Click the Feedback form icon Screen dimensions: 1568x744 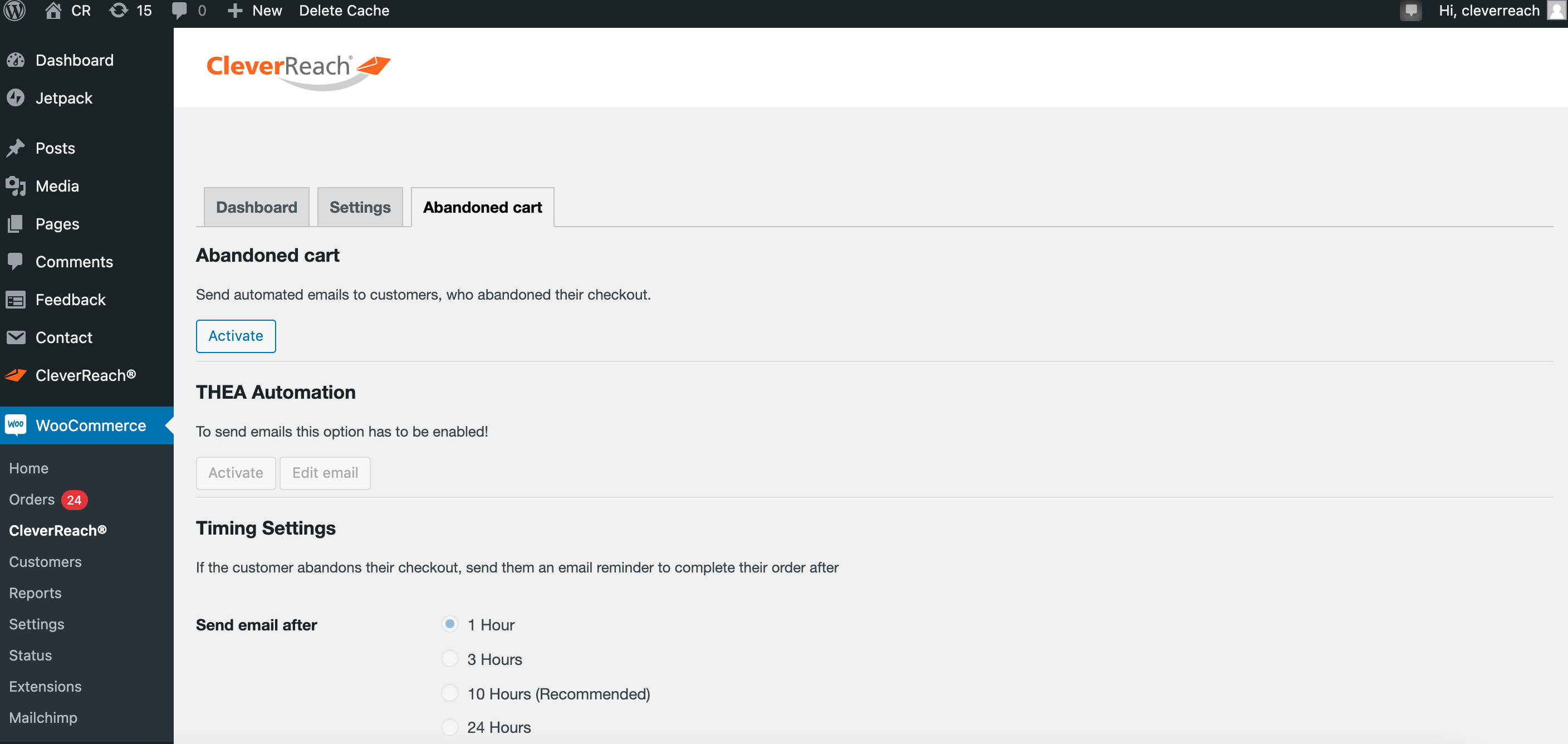[16, 300]
